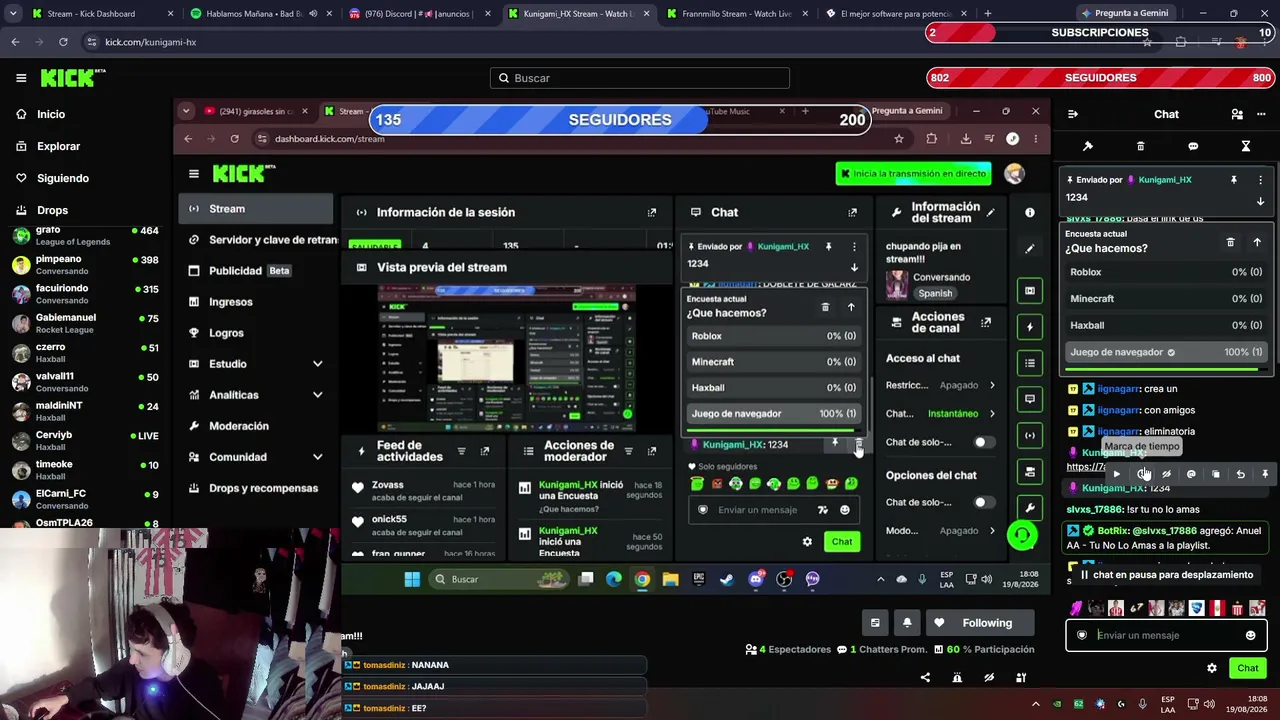Click the chat en pausa para desplazamiento banner

click(x=1165, y=575)
